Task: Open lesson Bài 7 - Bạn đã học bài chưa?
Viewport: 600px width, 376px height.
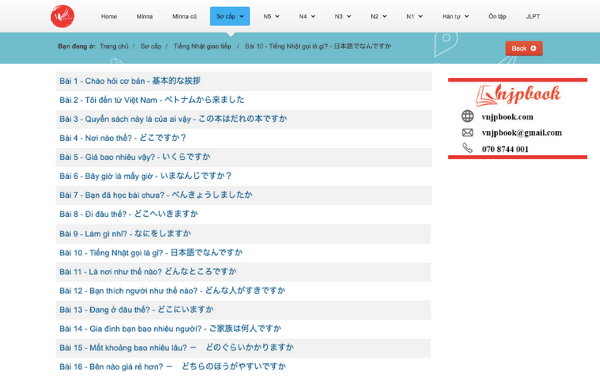Action: (x=156, y=195)
